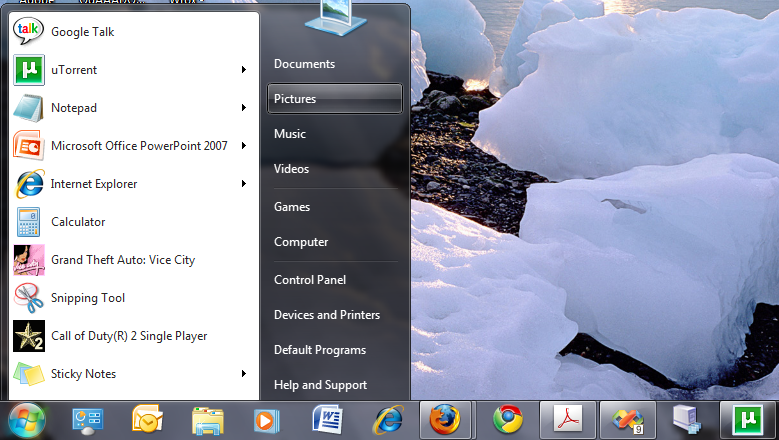779x440 pixels.
Task: Expand Notepad recent files arrow
Action: tap(243, 108)
